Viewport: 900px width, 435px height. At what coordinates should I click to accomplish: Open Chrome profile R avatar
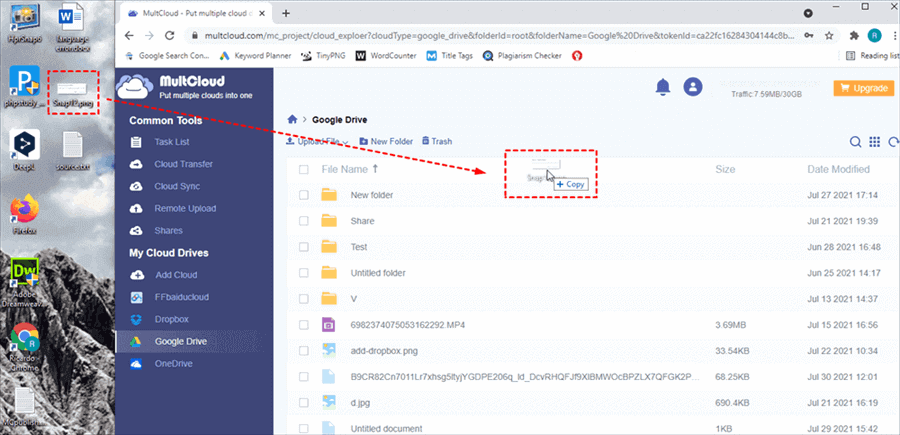tap(874, 36)
